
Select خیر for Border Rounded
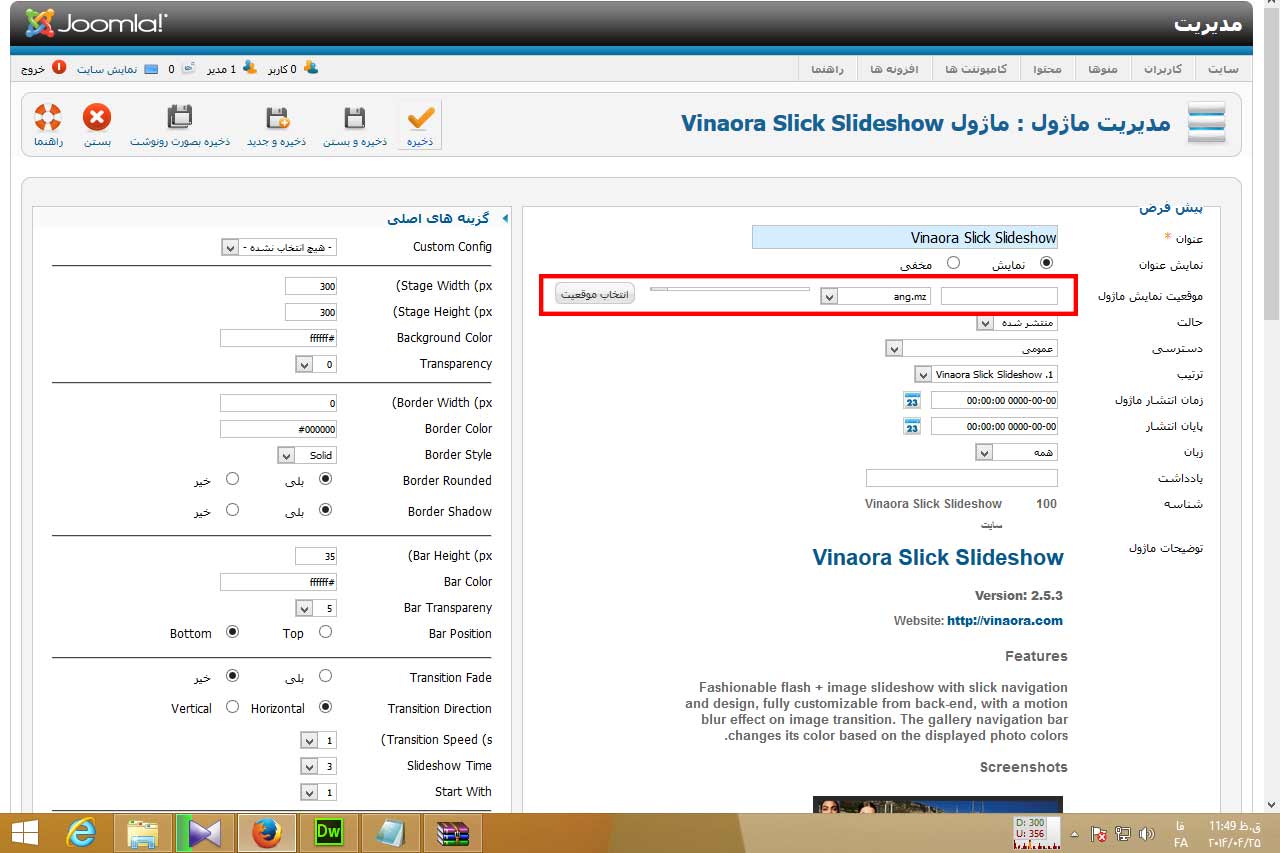[x=233, y=479]
